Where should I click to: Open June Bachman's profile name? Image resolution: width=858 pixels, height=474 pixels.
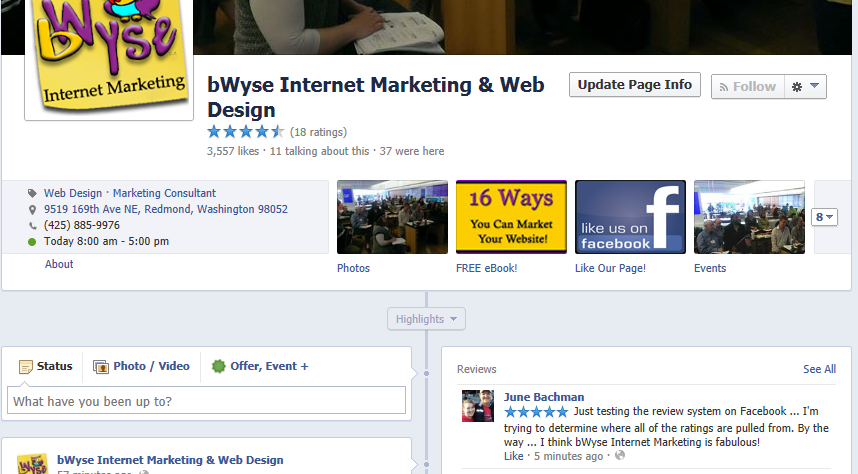pos(544,397)
